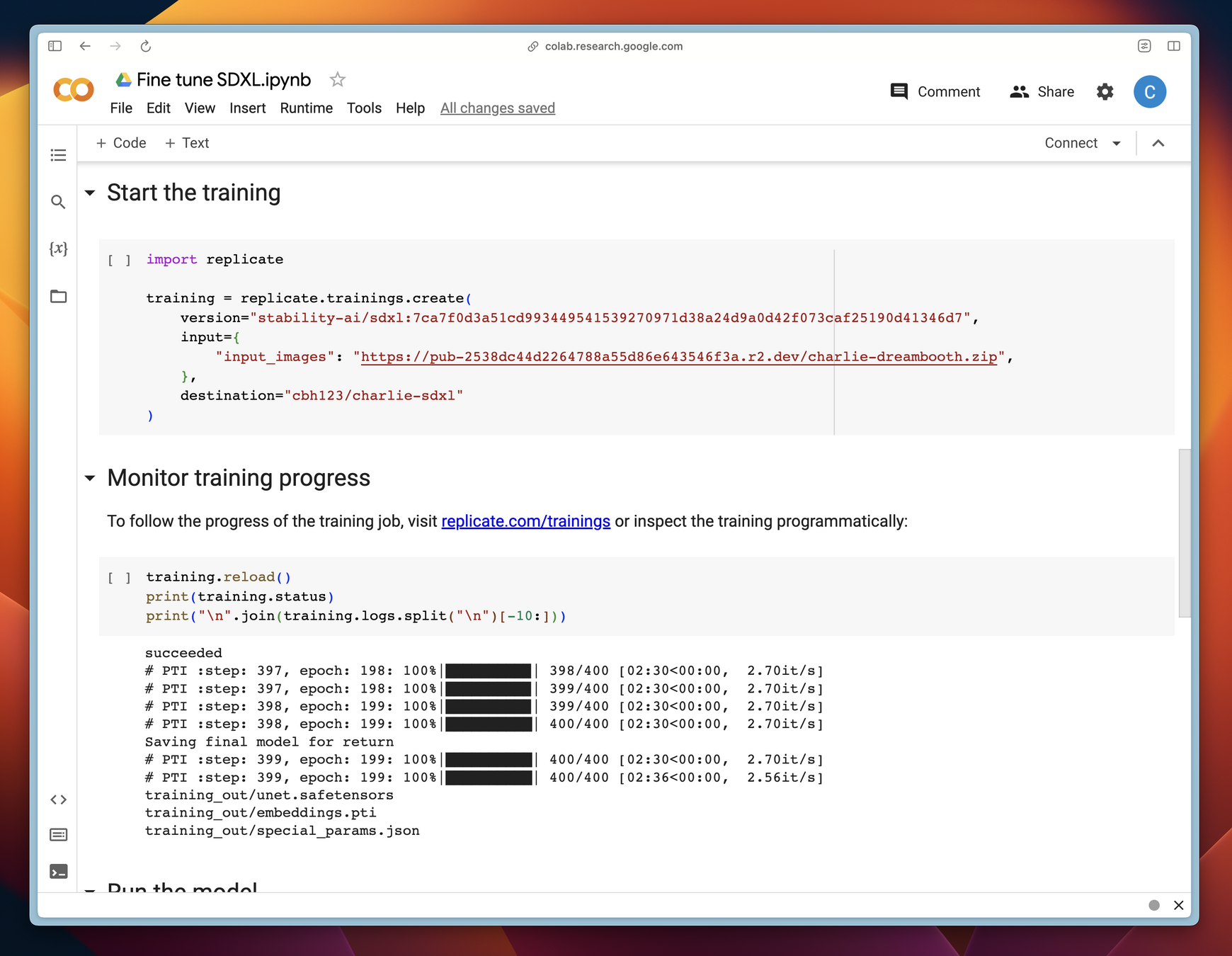The width and height of the screenshot is (1232, 956).
Task: Open the Insert menu
Action: point(248,108)
